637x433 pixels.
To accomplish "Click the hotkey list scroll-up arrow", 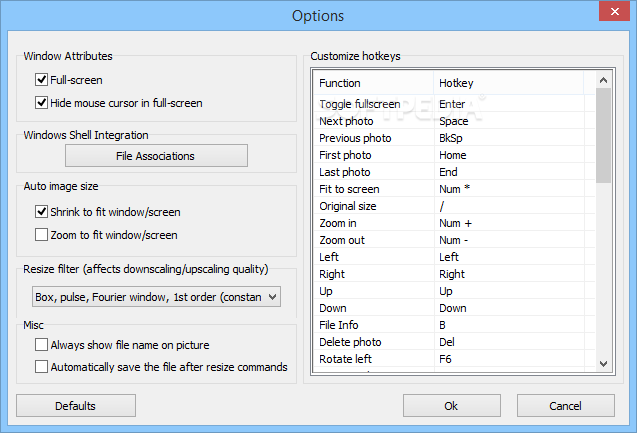I will click(x=604, y=80).
